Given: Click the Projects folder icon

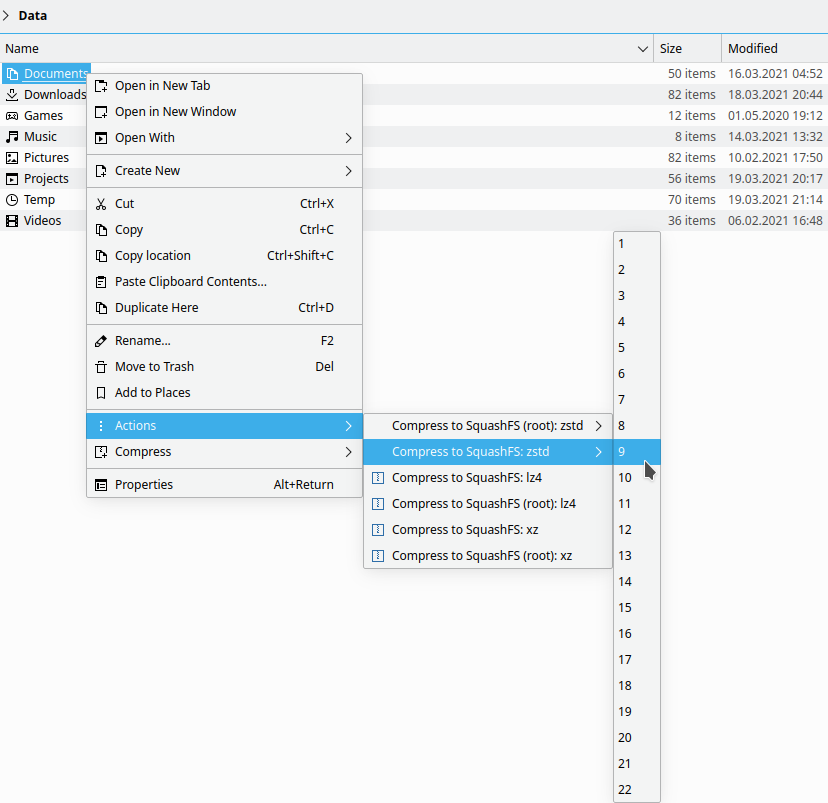Looking at the screenshot, I should pyautogui.click(x=12, y=179).
